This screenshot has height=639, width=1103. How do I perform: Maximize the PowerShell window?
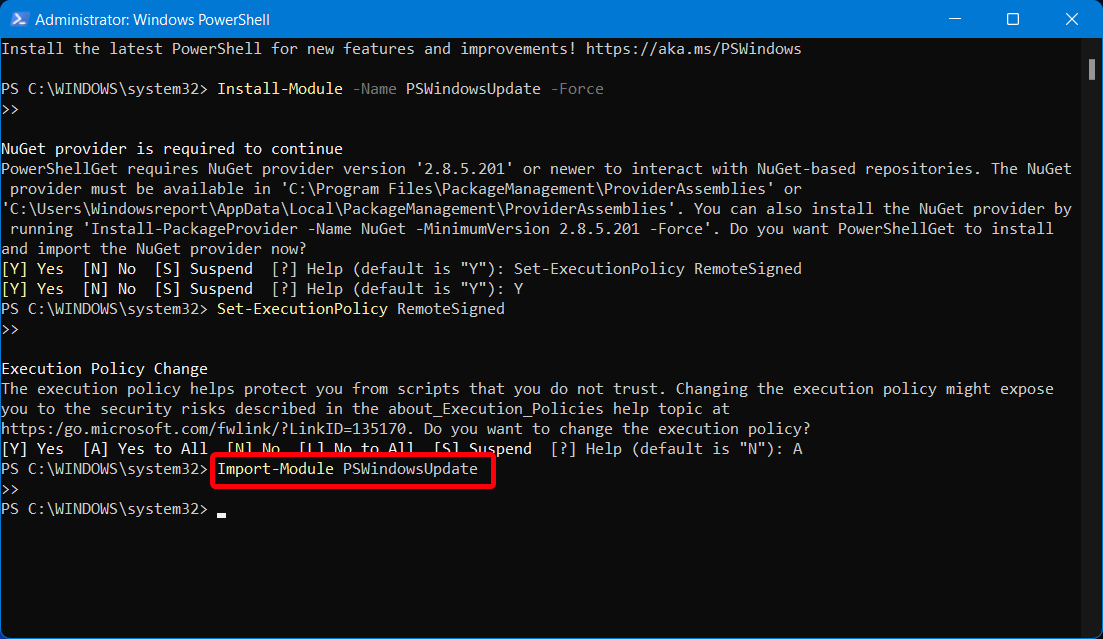point(1013,19)
